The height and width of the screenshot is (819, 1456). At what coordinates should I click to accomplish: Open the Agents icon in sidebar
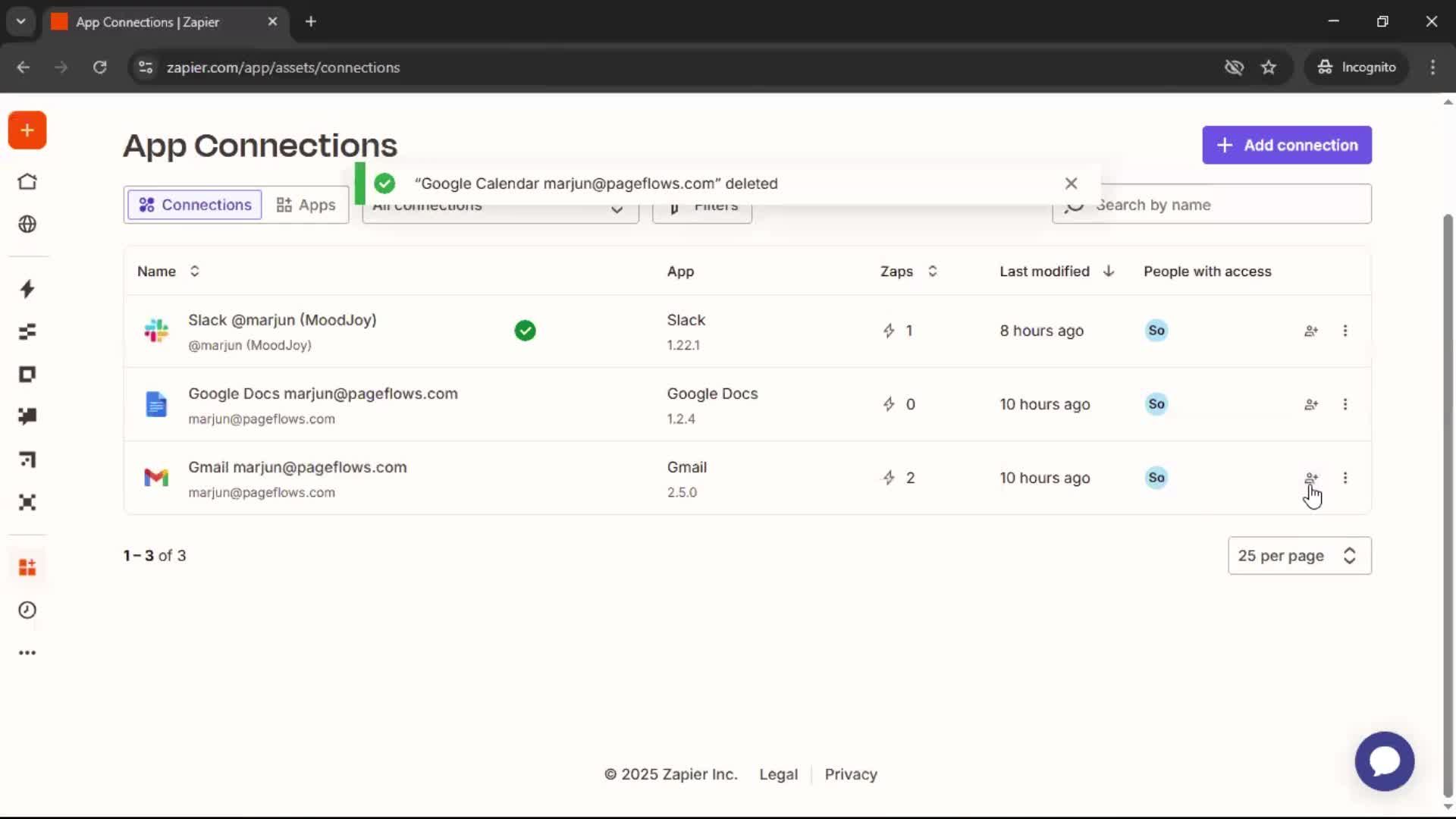27,502
